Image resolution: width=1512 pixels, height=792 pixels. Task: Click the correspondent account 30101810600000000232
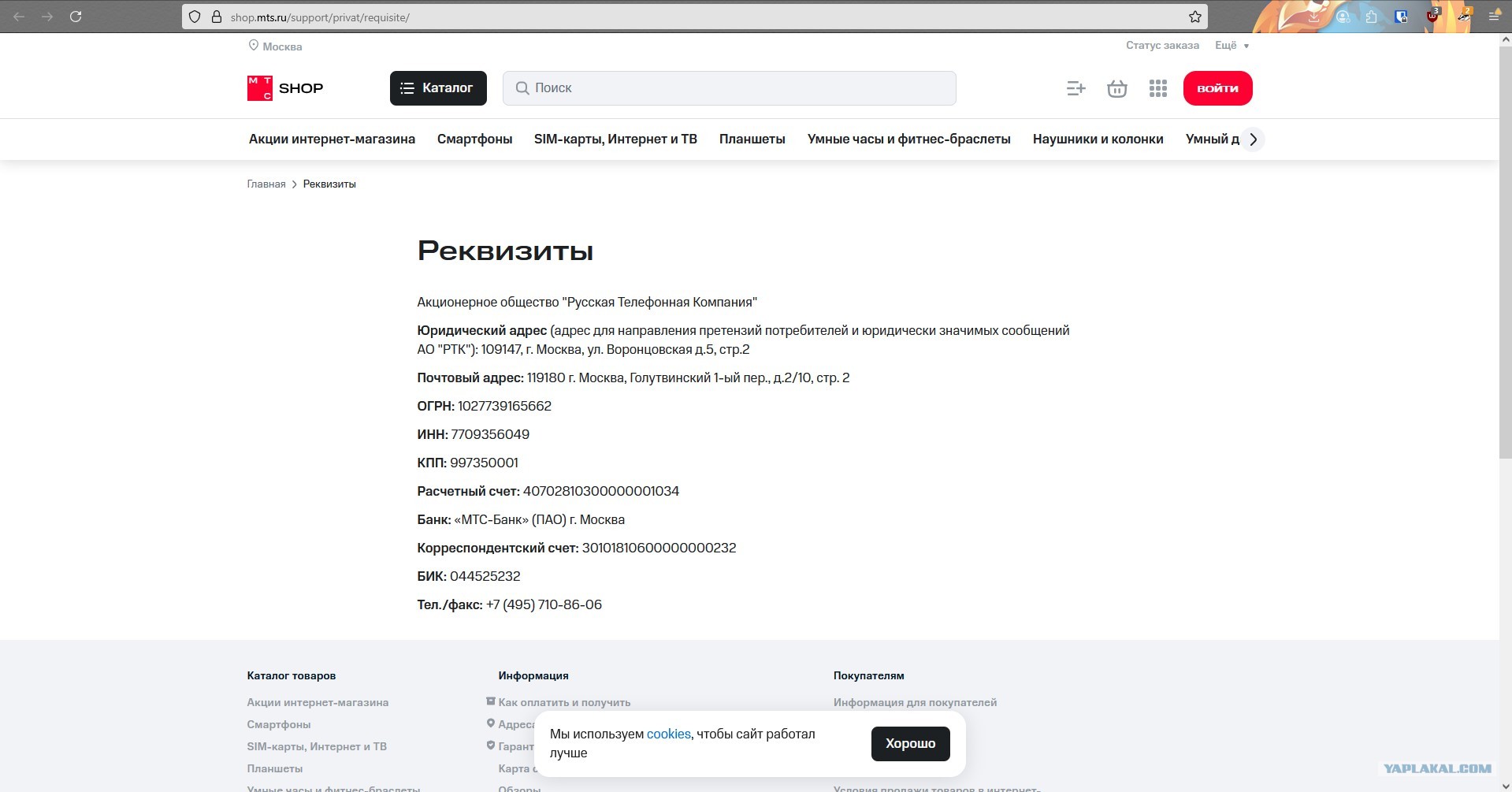pyautogui.click(x=659, y=548)
